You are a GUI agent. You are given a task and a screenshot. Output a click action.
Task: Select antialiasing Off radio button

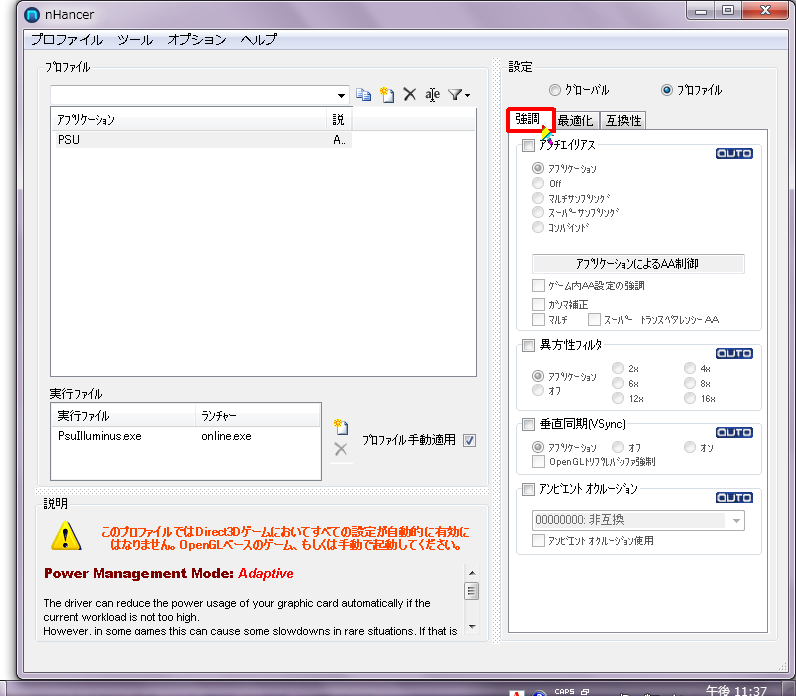(x=538, y=183)
